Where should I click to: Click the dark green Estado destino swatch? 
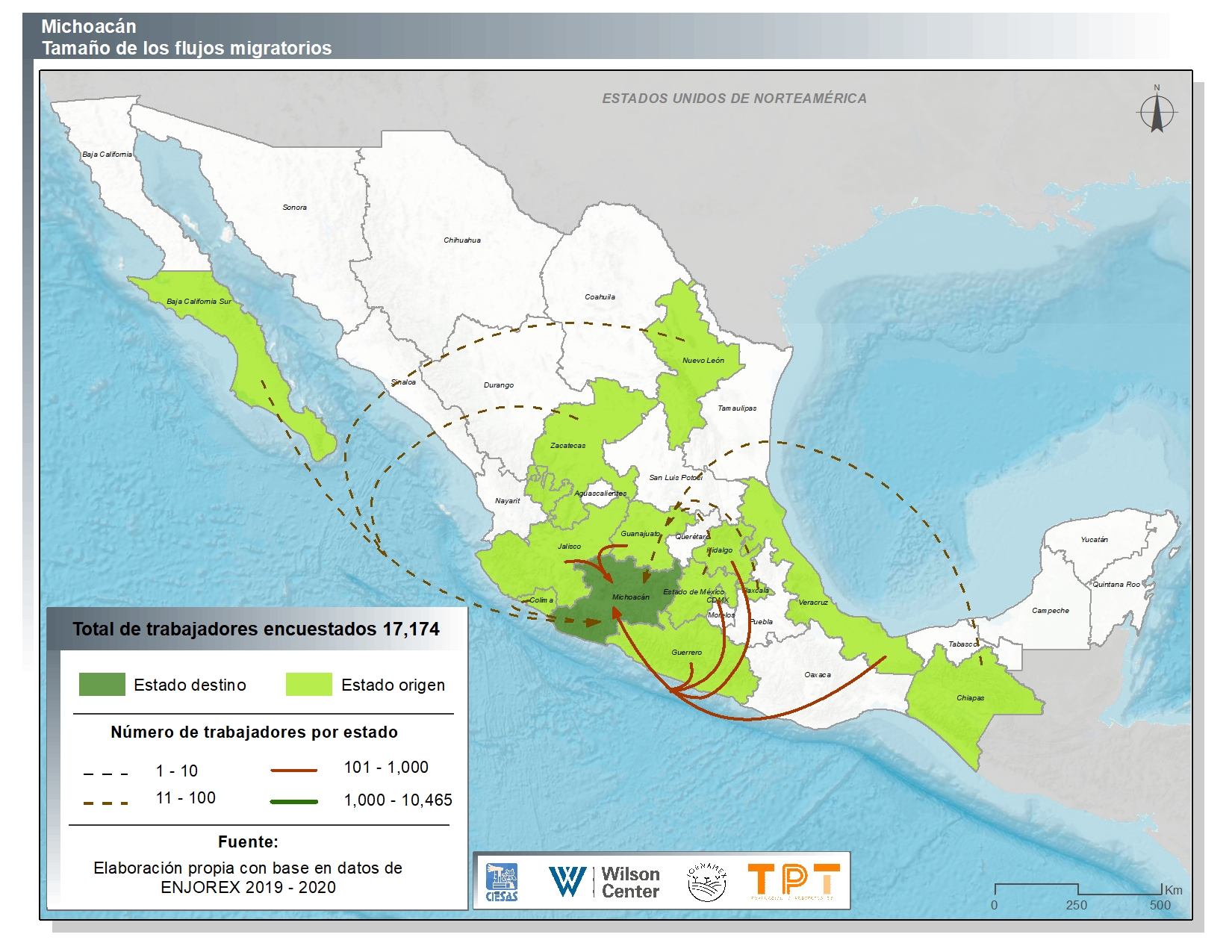[102, 684]
